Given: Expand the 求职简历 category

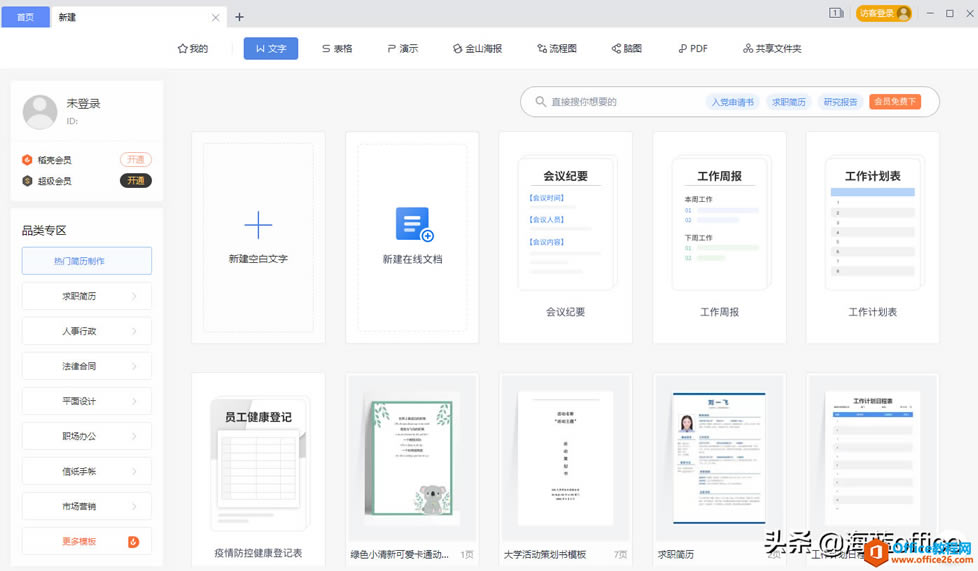Looking at the screenshot, I should coord(87,296).
